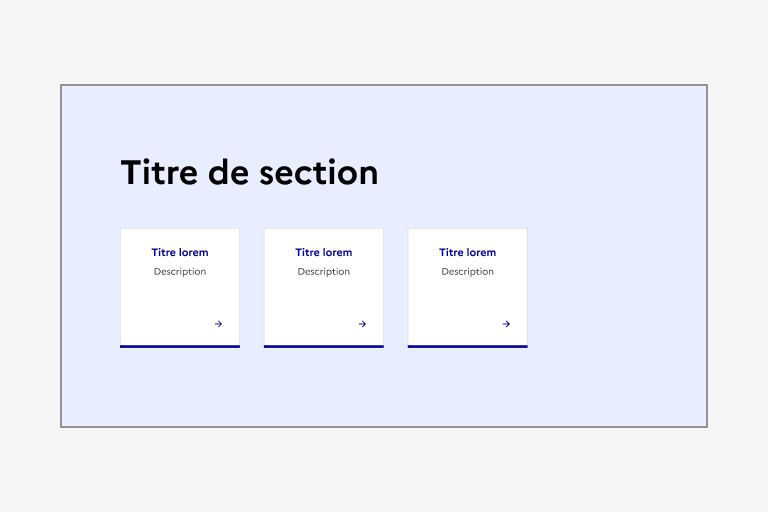The image size is (768, 512).
Task: Click blank white area left of third card's arrow
Action: pos(453,322)
